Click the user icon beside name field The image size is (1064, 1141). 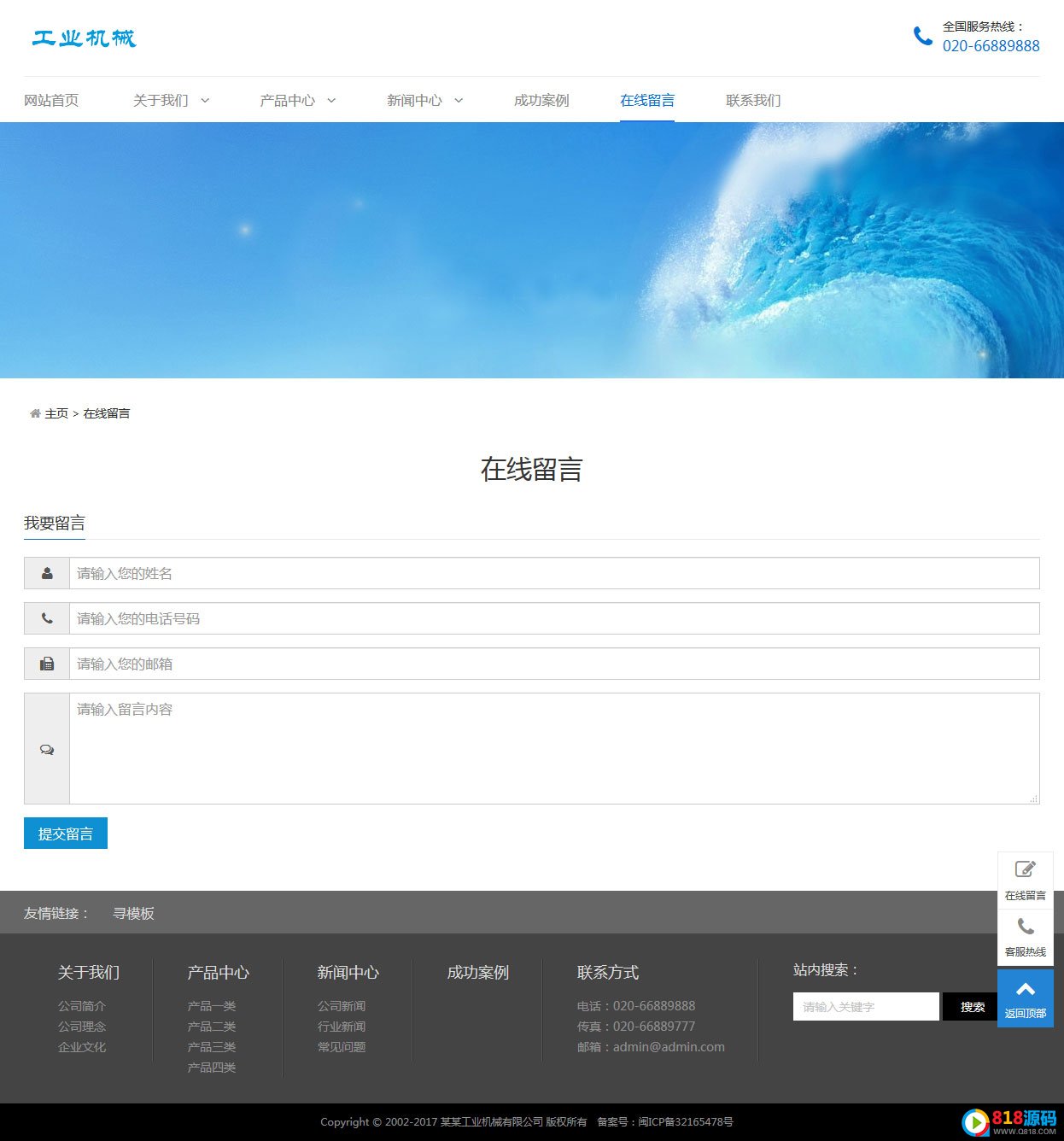point(47,573)
